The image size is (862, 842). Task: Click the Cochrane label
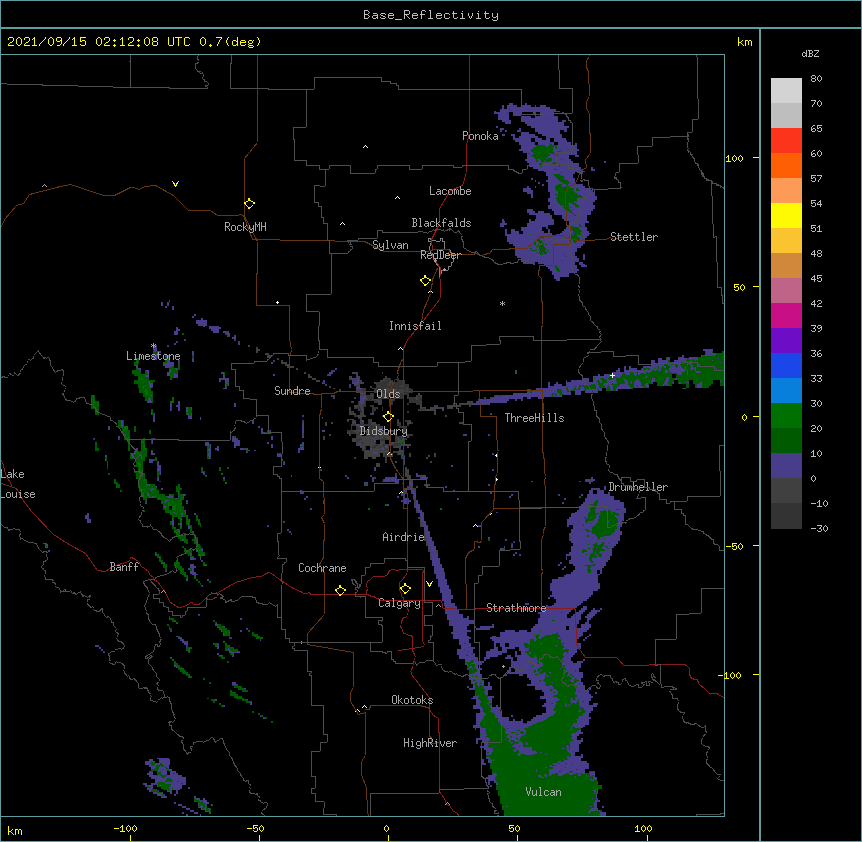coord(322,568)
